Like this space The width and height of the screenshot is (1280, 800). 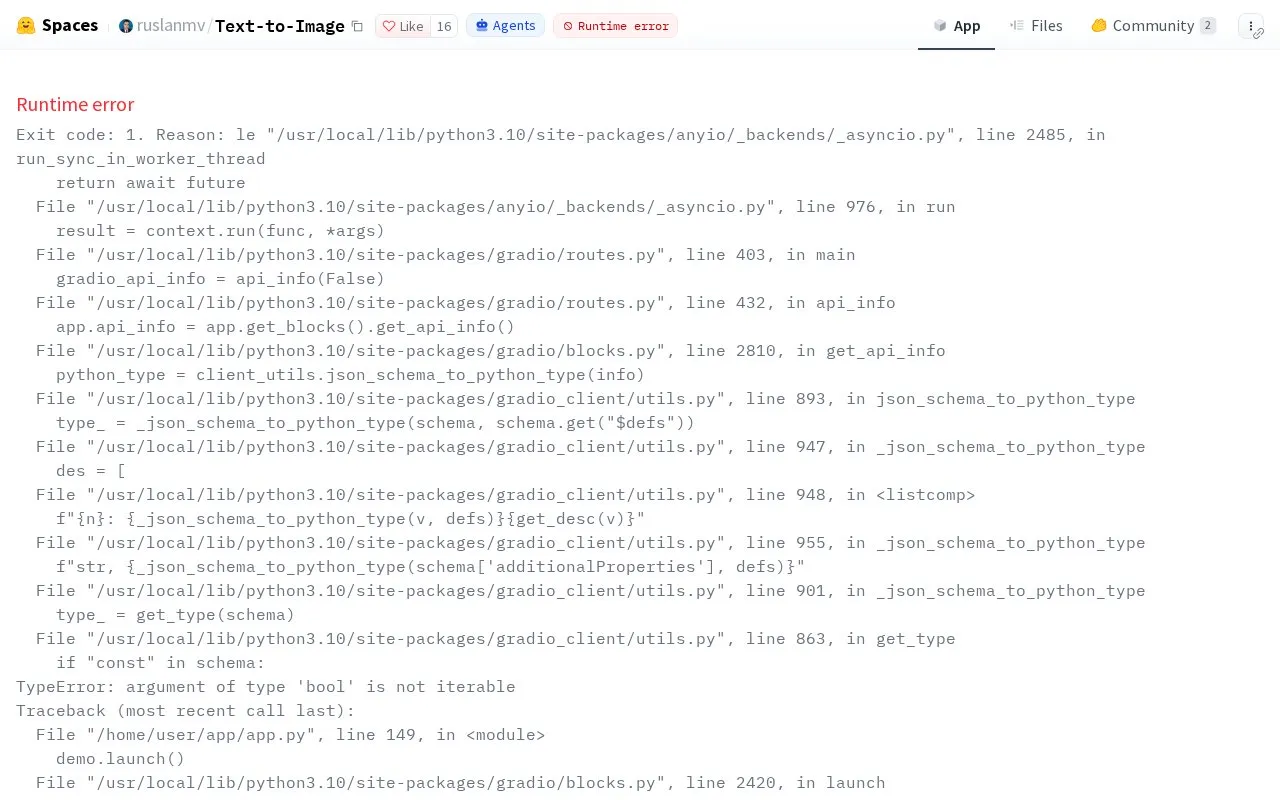point(403,26)
